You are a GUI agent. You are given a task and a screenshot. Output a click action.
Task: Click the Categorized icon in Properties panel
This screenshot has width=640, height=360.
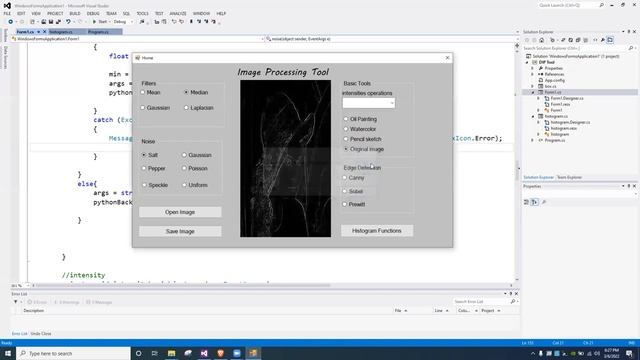(x=526, y=202)
